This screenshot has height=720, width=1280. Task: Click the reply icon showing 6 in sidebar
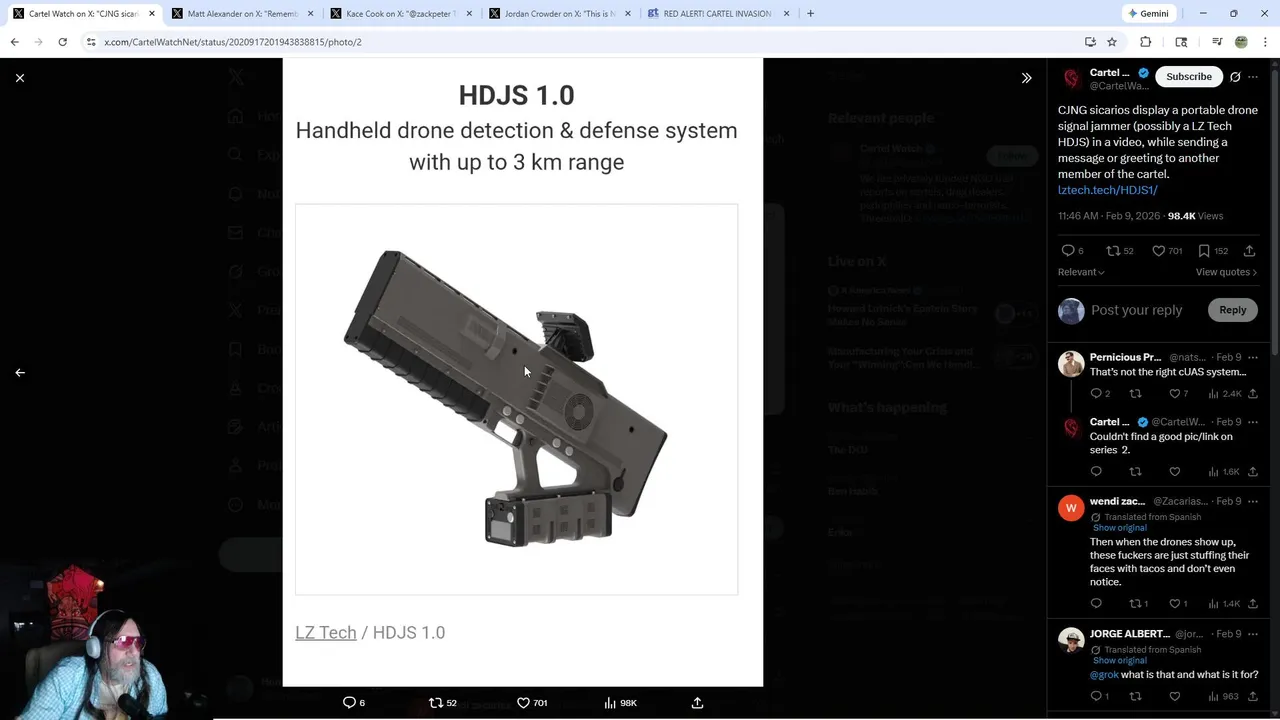pyautogui.click(x=1072, y=251)
